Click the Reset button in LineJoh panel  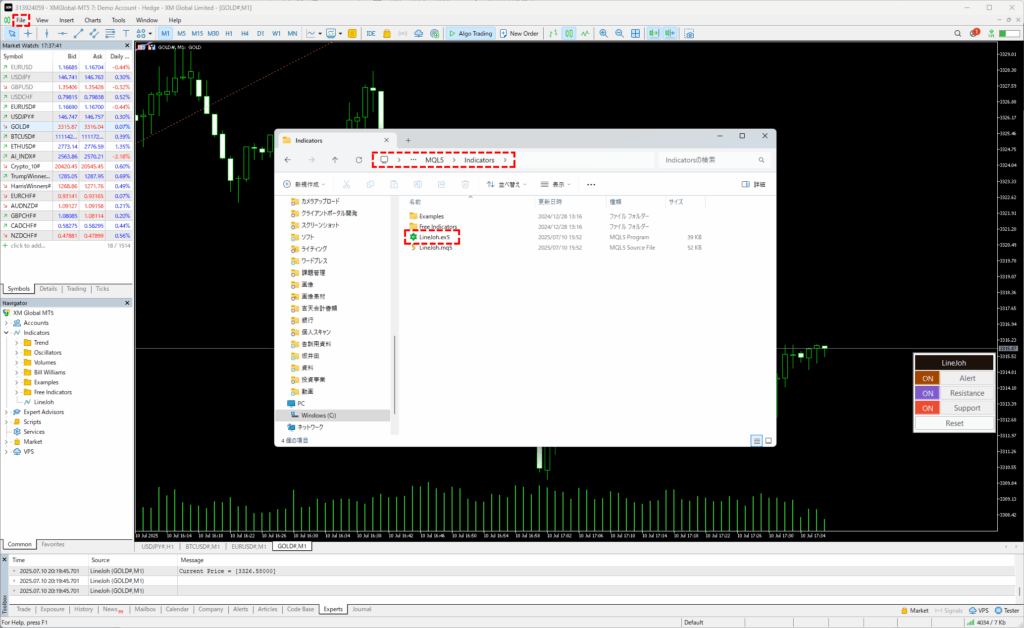[x=954, y=423]
